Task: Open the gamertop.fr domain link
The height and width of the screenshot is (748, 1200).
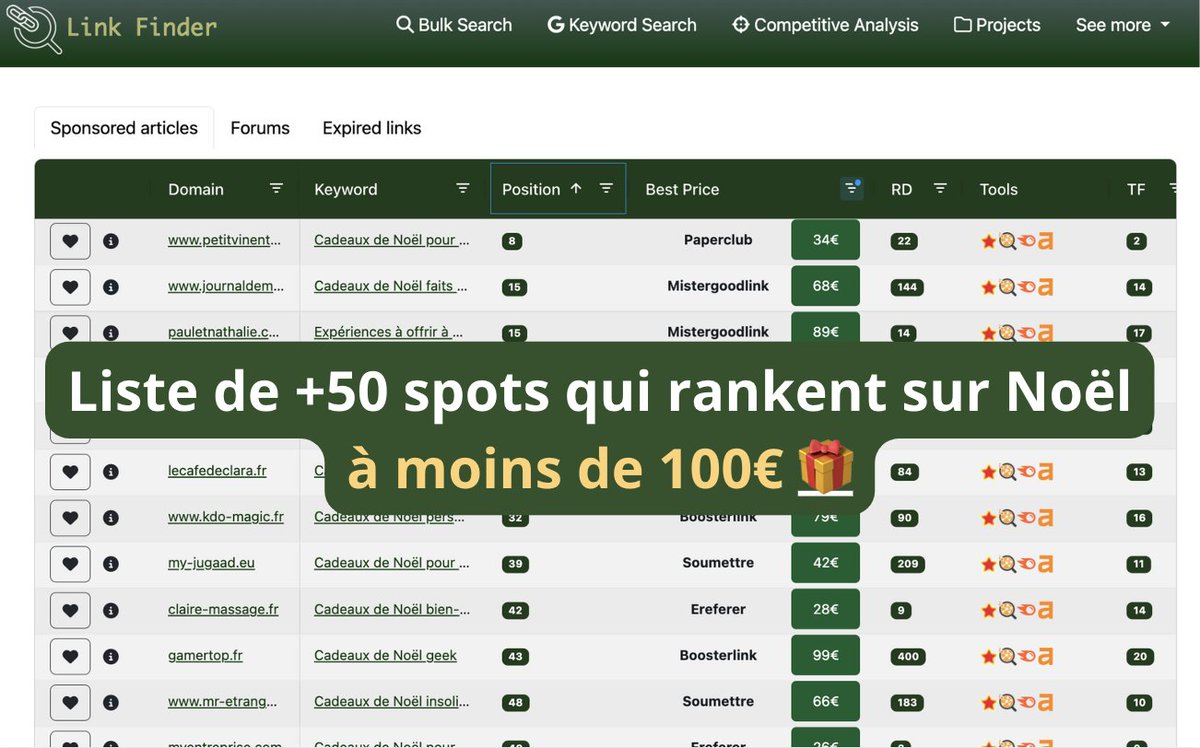Action: pos(205,656)
